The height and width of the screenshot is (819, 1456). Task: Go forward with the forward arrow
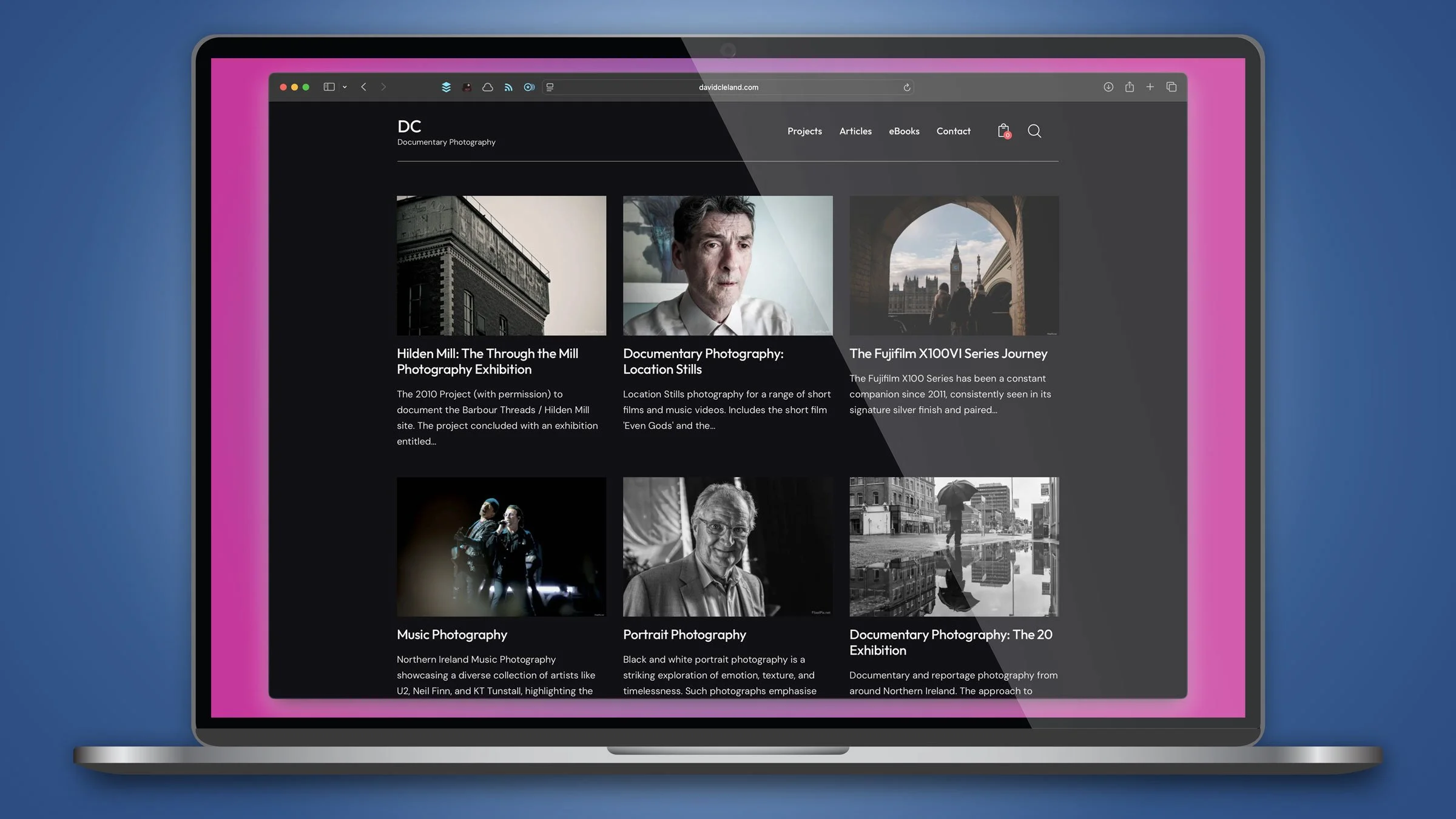click(x=383, y=87)
